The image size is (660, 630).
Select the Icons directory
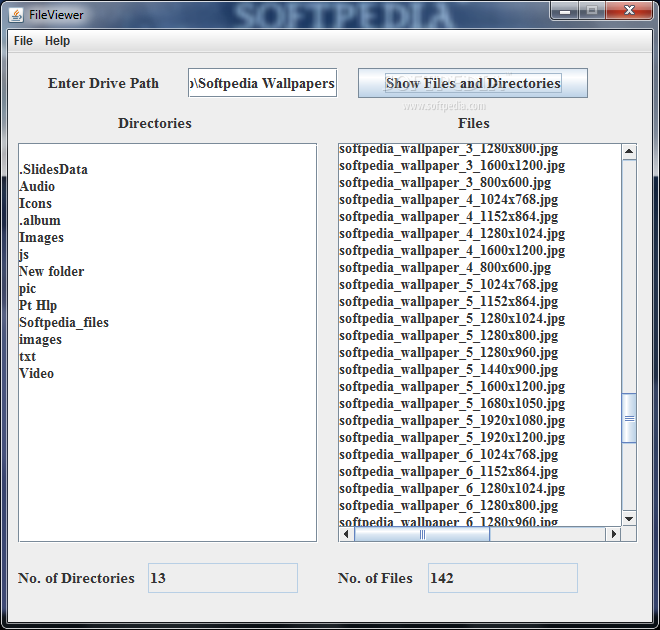(35, 203)
